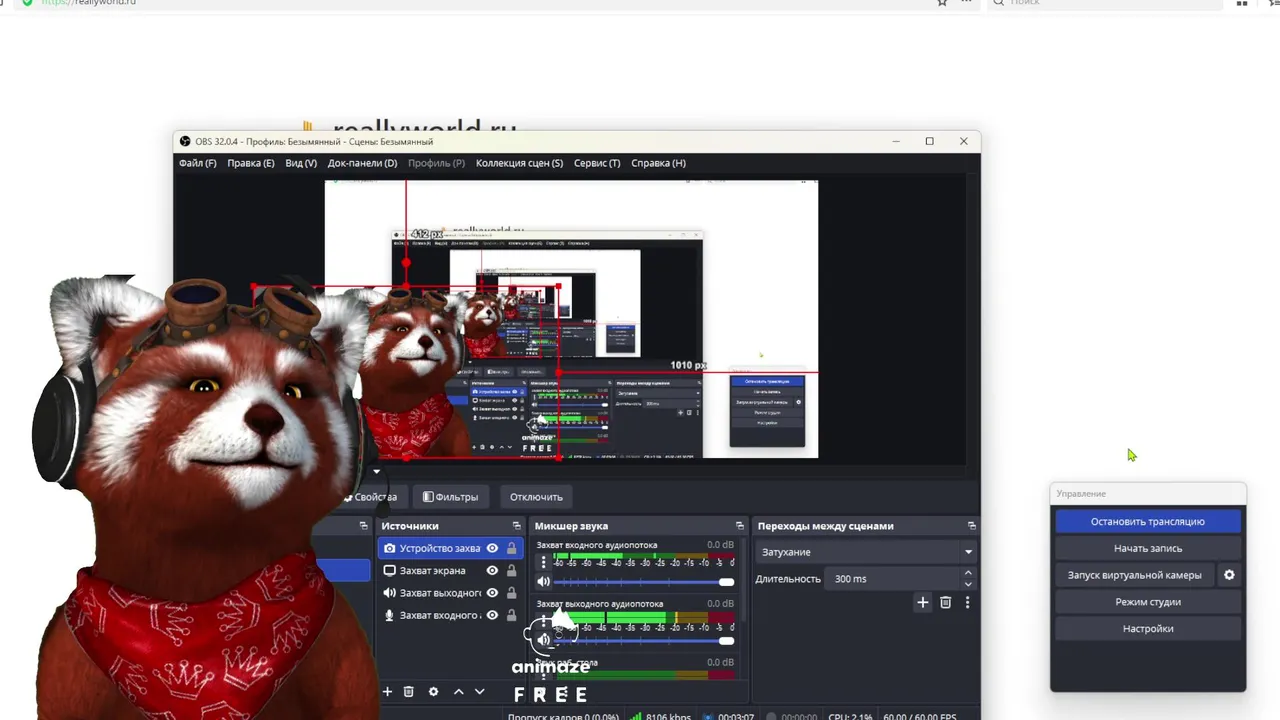Screen dimensions: 1280x720
Task: Toggle visibility of Захват входного source
Action: [492, 615]
